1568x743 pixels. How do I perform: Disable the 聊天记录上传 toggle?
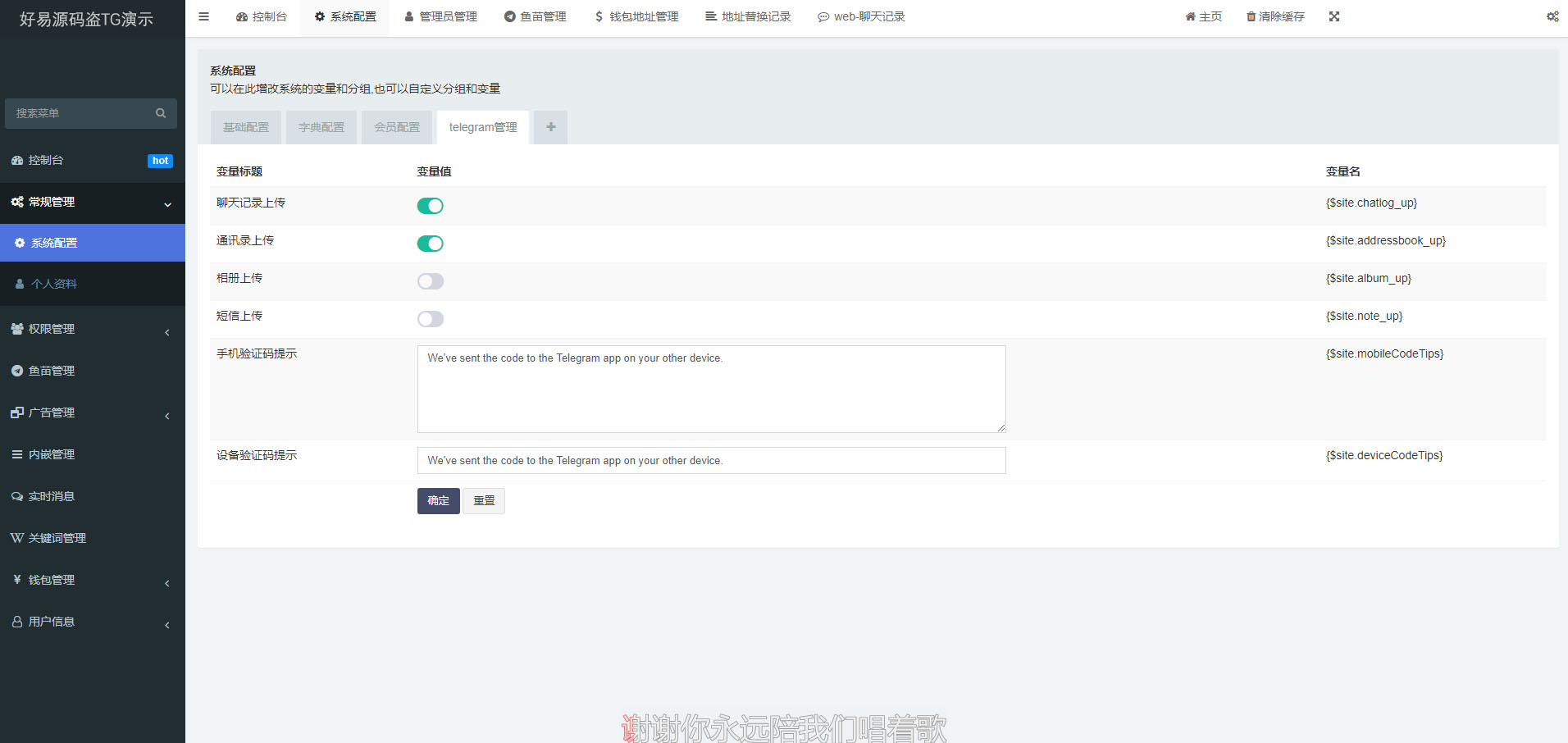(x=430, y=206)
